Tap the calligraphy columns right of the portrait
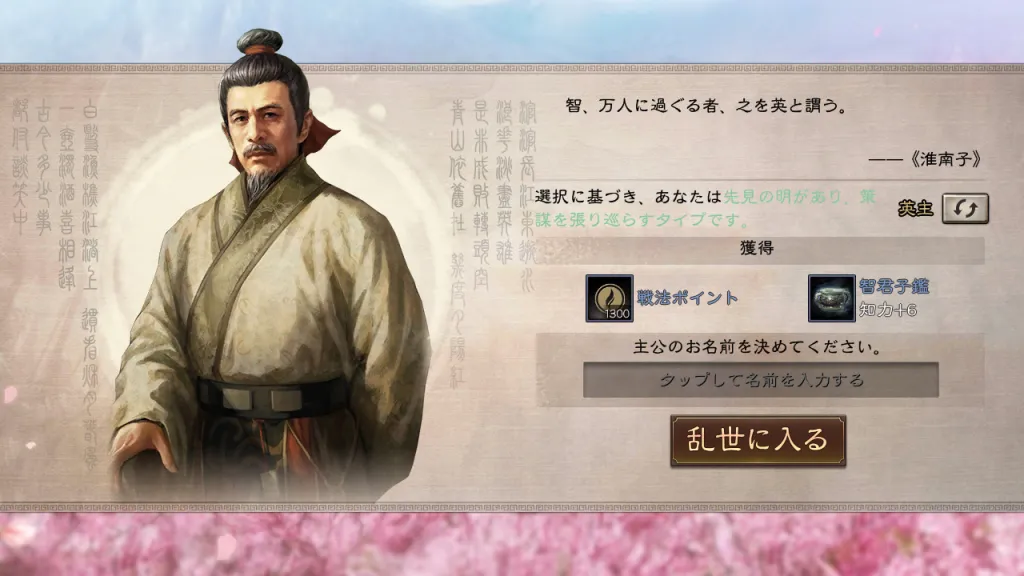 (x=493, y=196)
